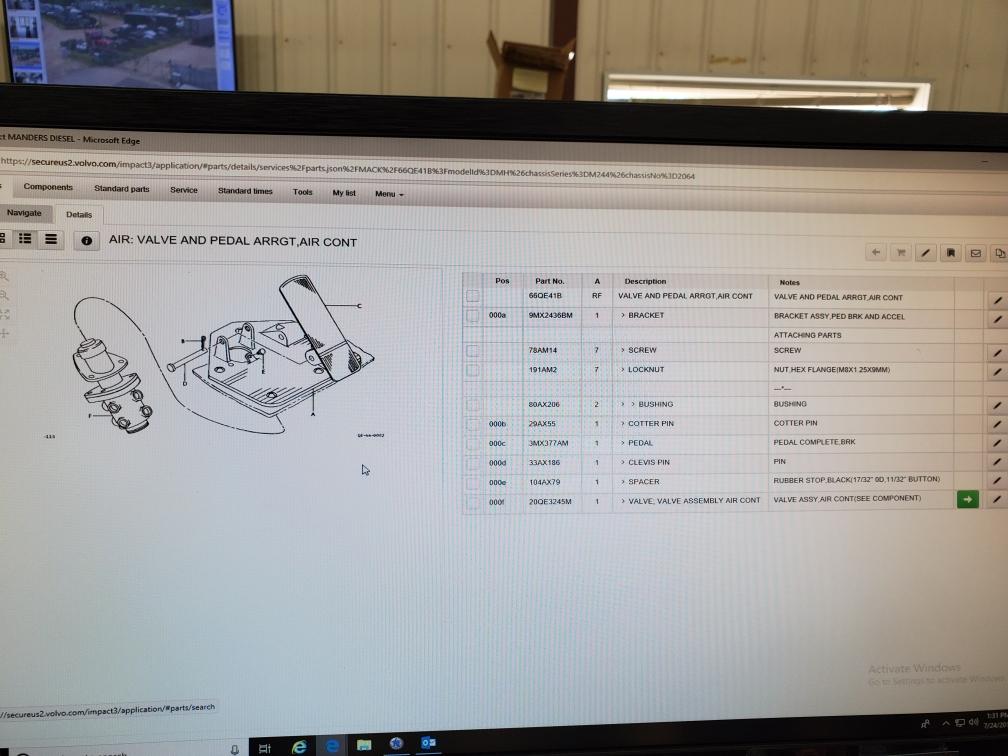Click pencil icon on LOCKNUT row
The image size is (1008, 756).
997,372
